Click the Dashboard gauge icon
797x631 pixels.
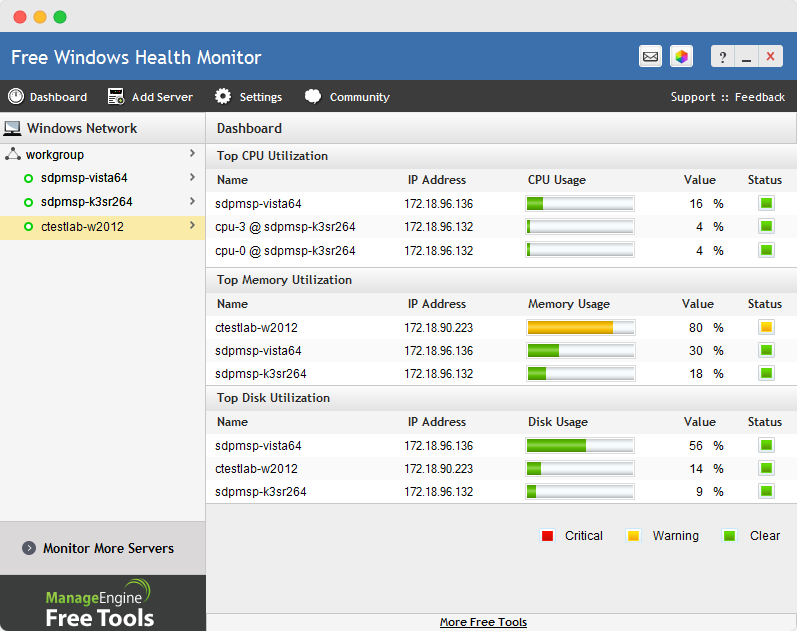pyautogui.click(x=16, y=97)
